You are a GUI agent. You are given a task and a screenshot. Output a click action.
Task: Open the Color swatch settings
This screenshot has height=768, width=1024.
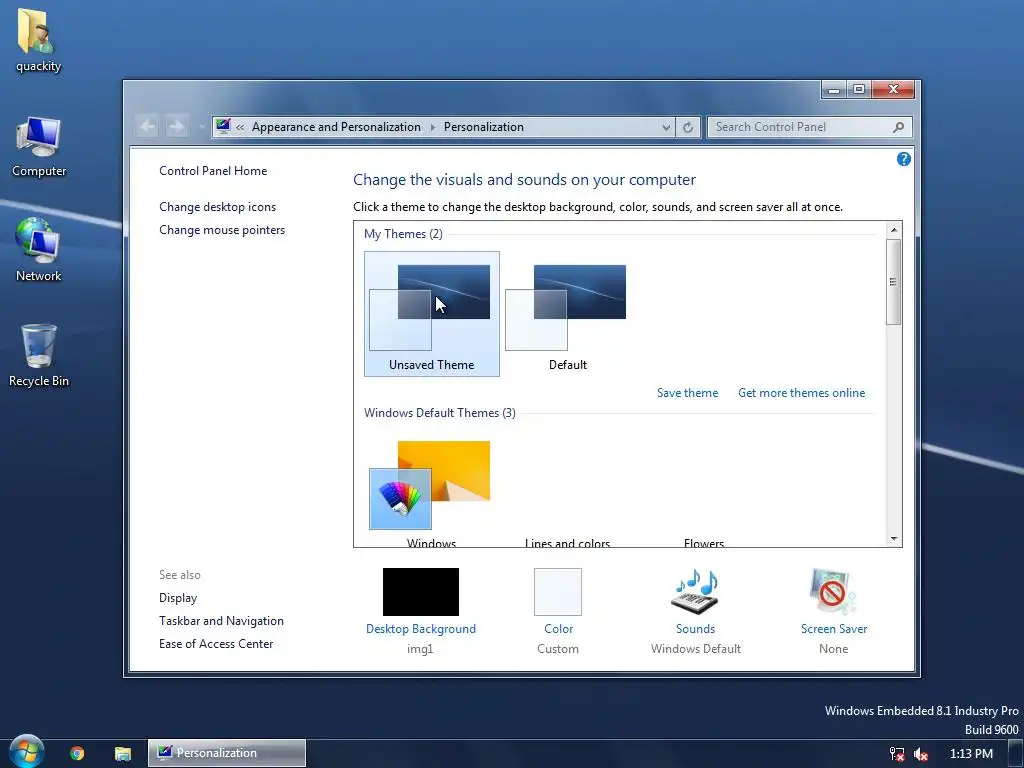point(558,592)
